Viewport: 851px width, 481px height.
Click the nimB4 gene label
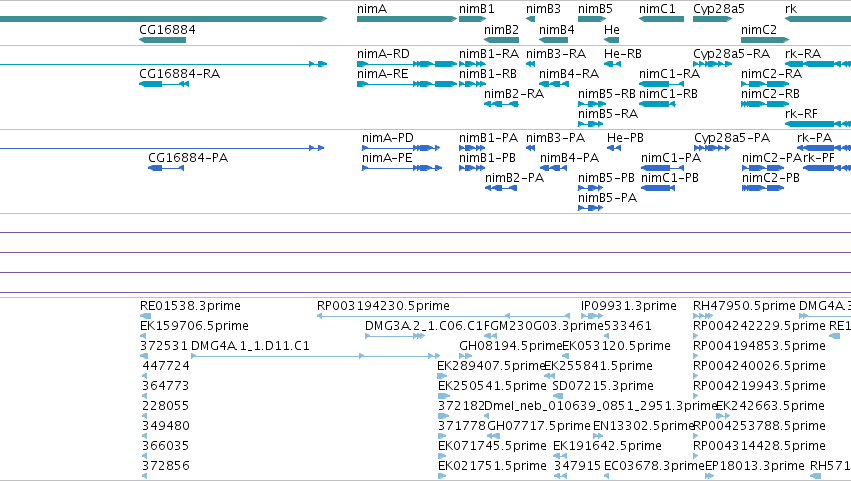click(556, 30)
